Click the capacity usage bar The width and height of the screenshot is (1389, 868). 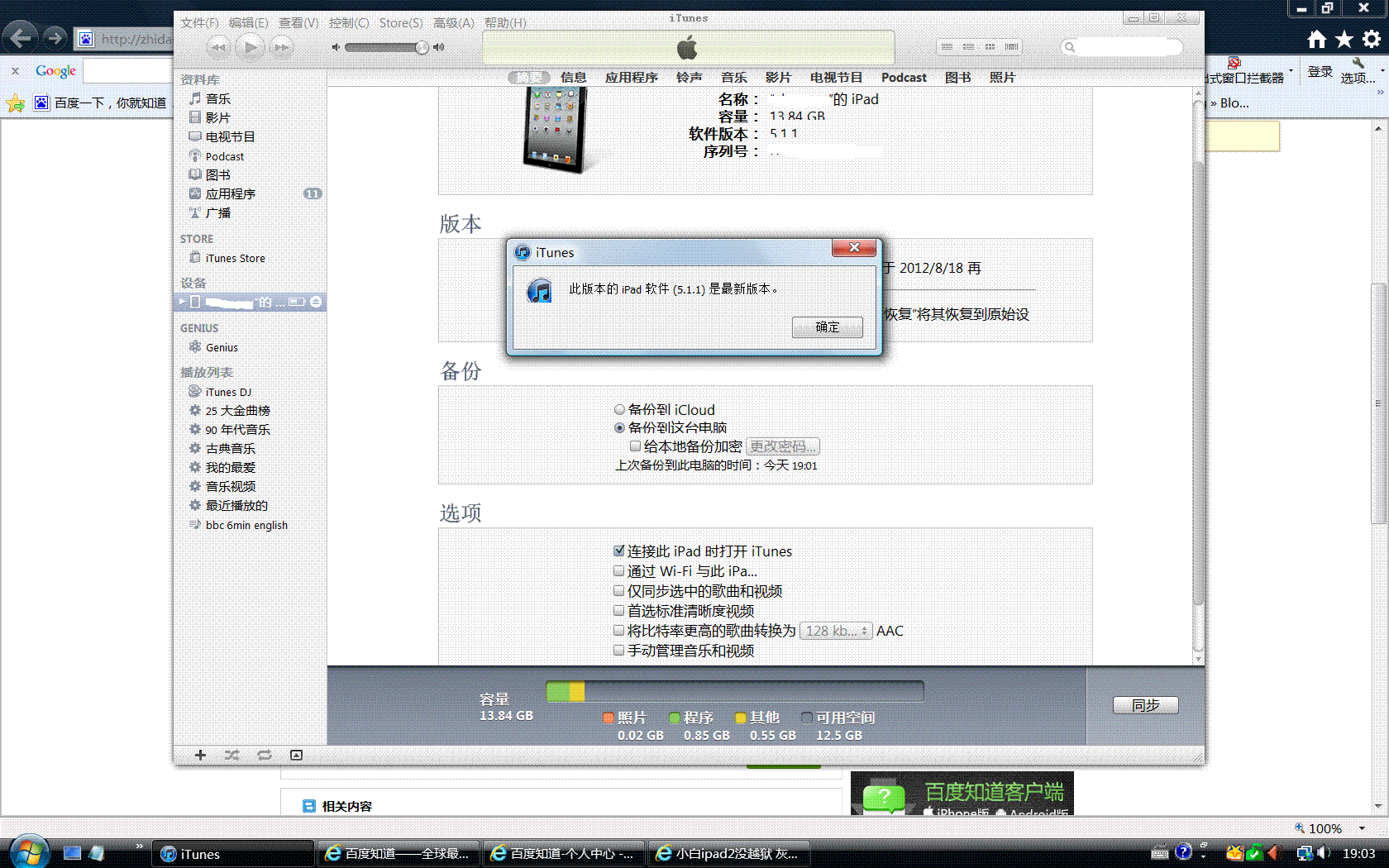pyautogui.click(x=734, y=691)
